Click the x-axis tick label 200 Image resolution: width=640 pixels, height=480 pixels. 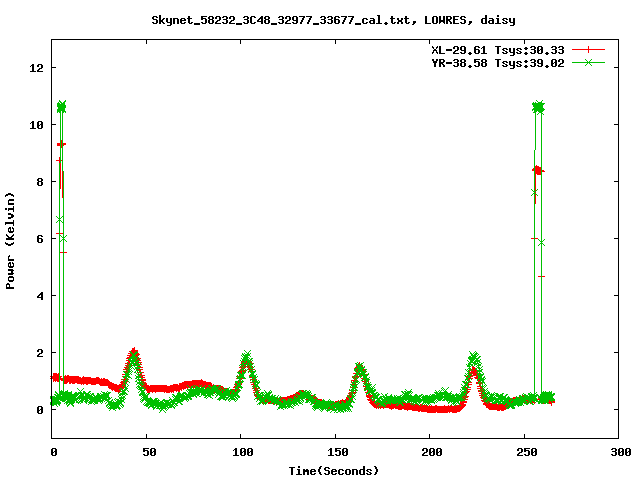tap(432, 452)
